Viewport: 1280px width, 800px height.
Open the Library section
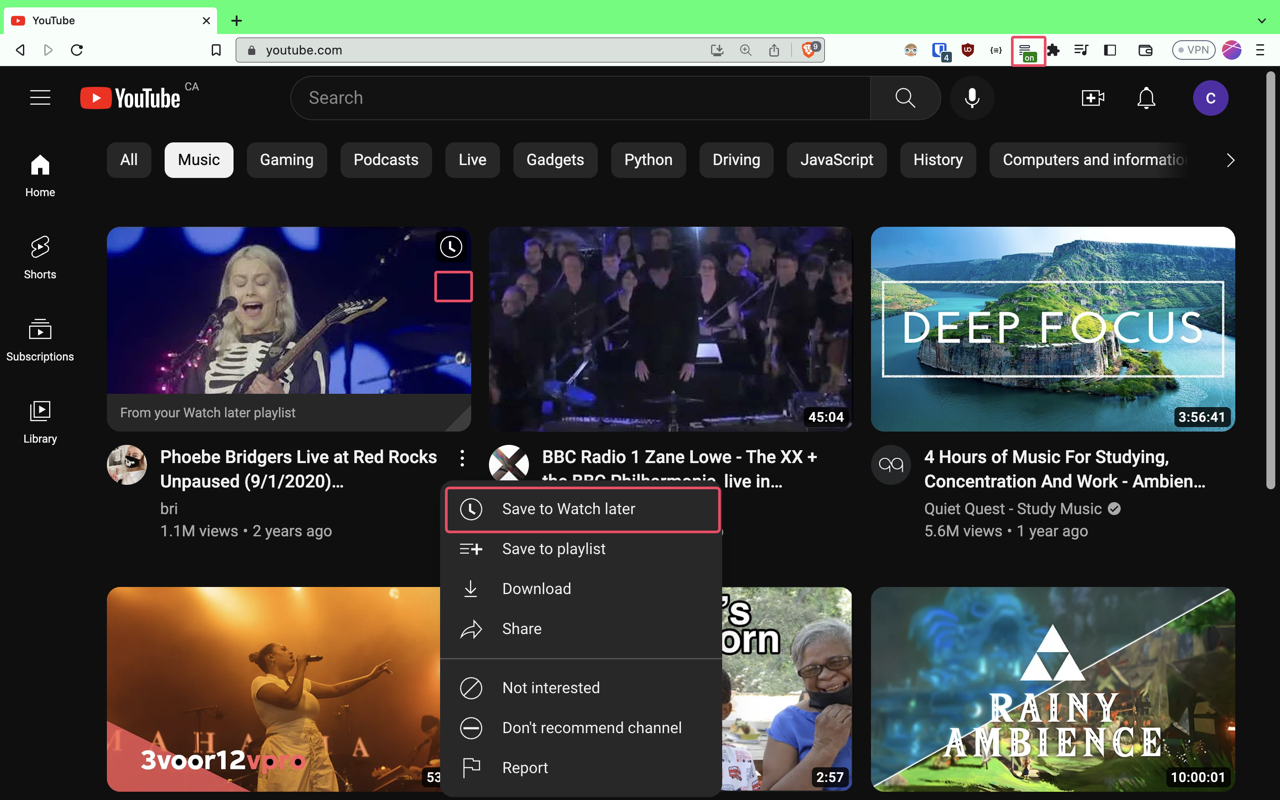click(x=39, y=420)
